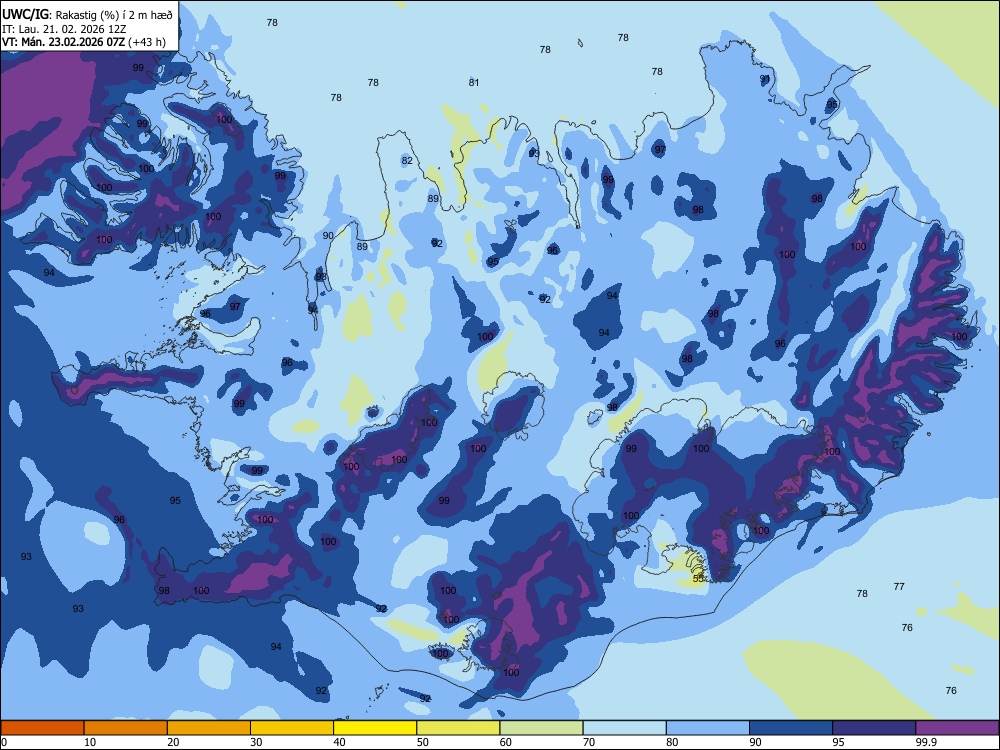Pick the pale green 60–70 legend swatch
This screenshot has width=1000, height=750.
[541, 728]
